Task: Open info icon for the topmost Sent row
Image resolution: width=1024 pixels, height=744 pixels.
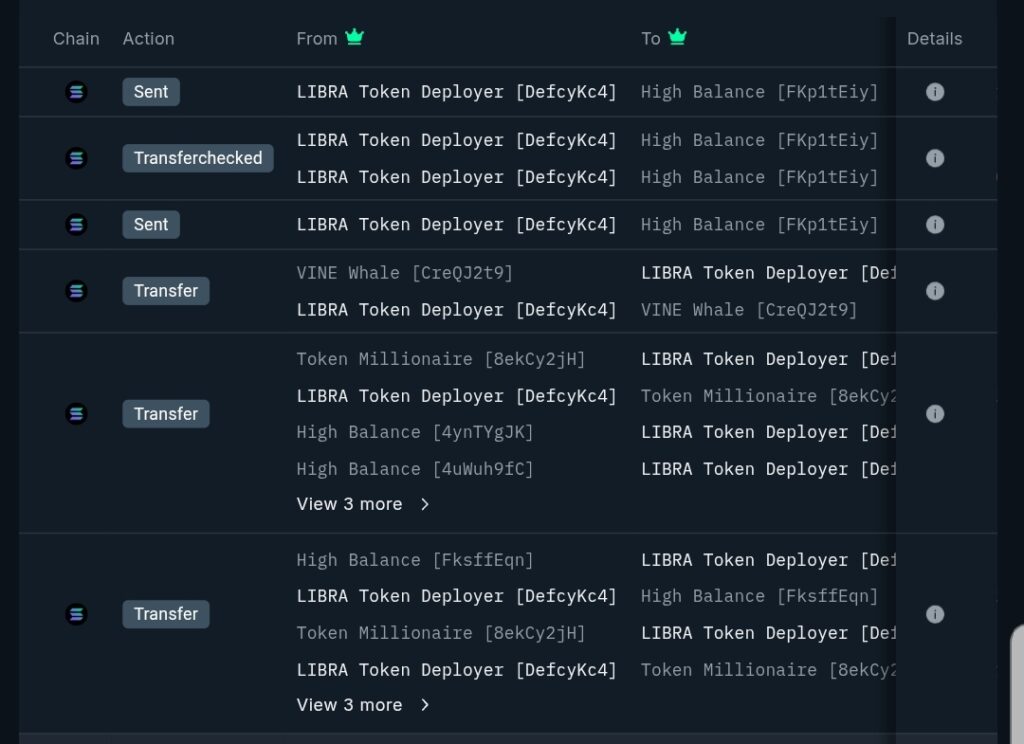Action: [935, 92]
